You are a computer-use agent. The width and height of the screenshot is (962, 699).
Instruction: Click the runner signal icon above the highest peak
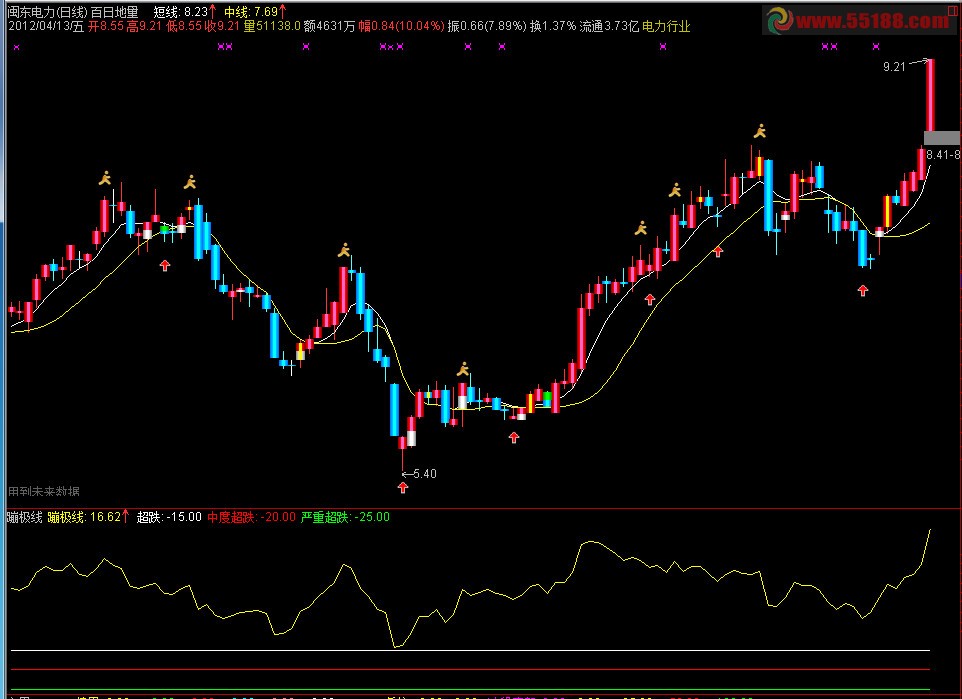click(760, 131)
